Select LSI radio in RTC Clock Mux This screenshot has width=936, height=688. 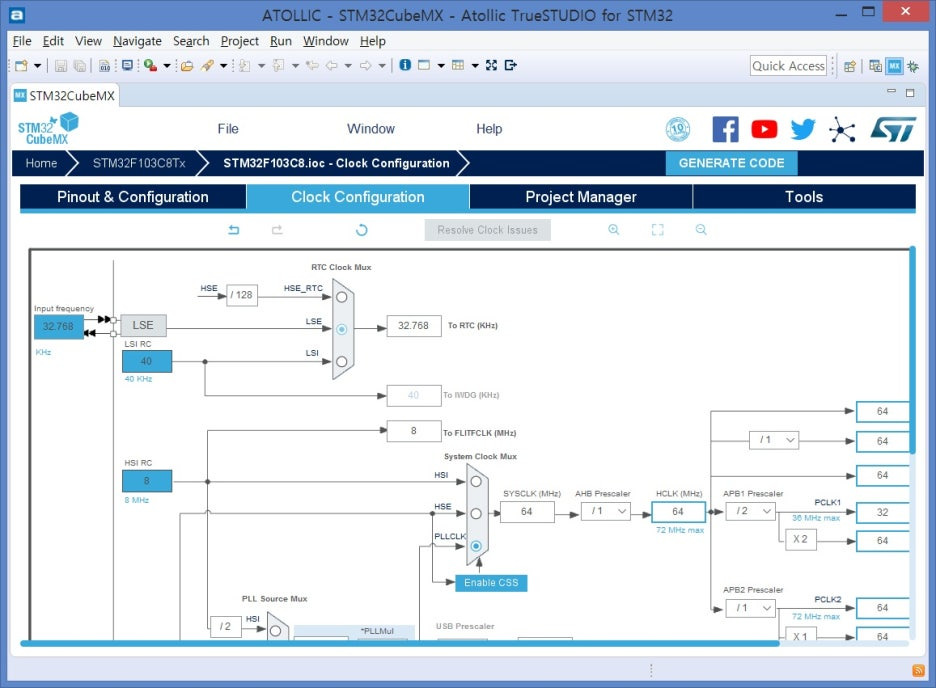pyautogui.click(x=341, y=362)
